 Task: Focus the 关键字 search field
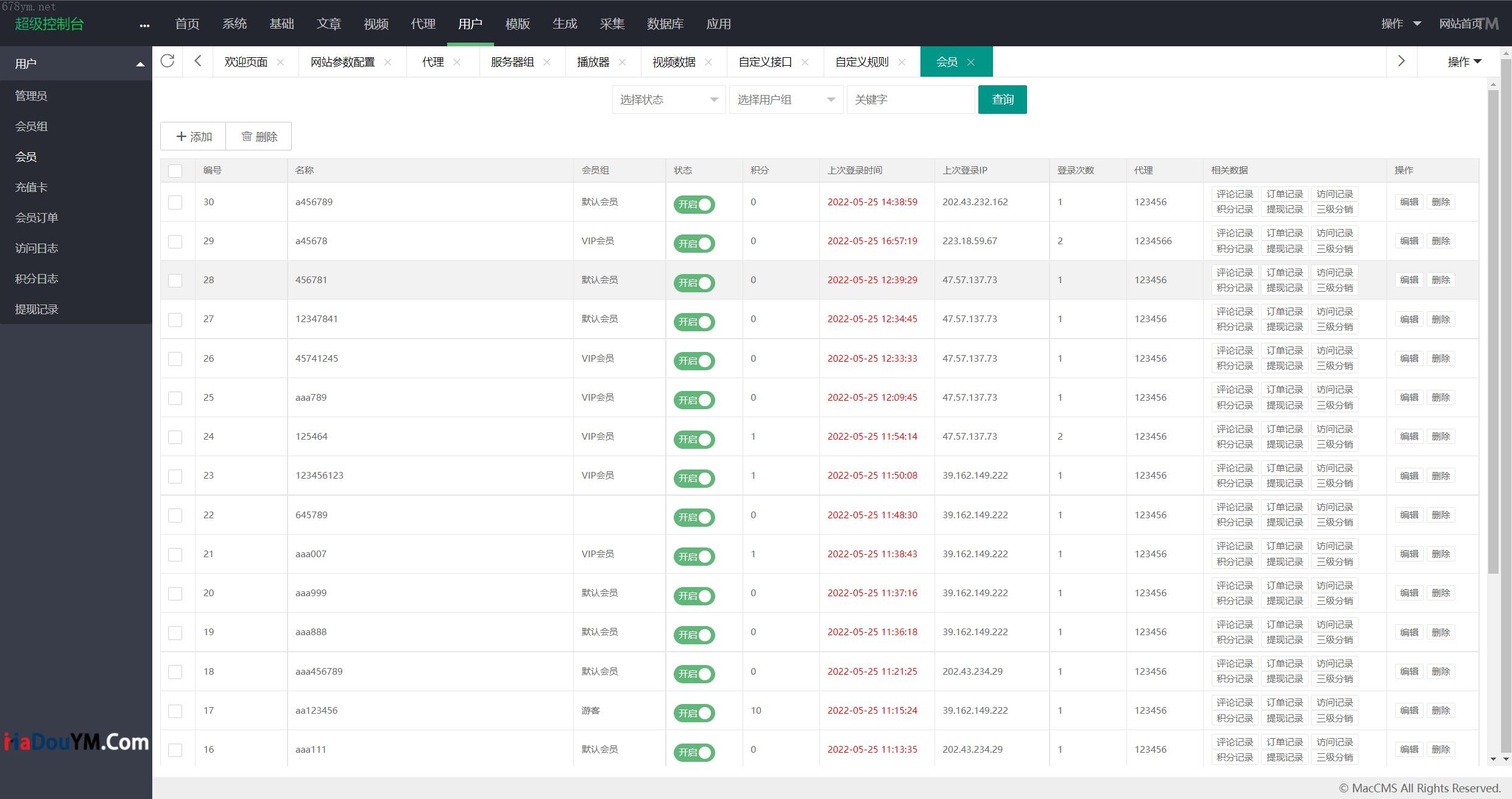pyautogui.click(x=910, y=100)
